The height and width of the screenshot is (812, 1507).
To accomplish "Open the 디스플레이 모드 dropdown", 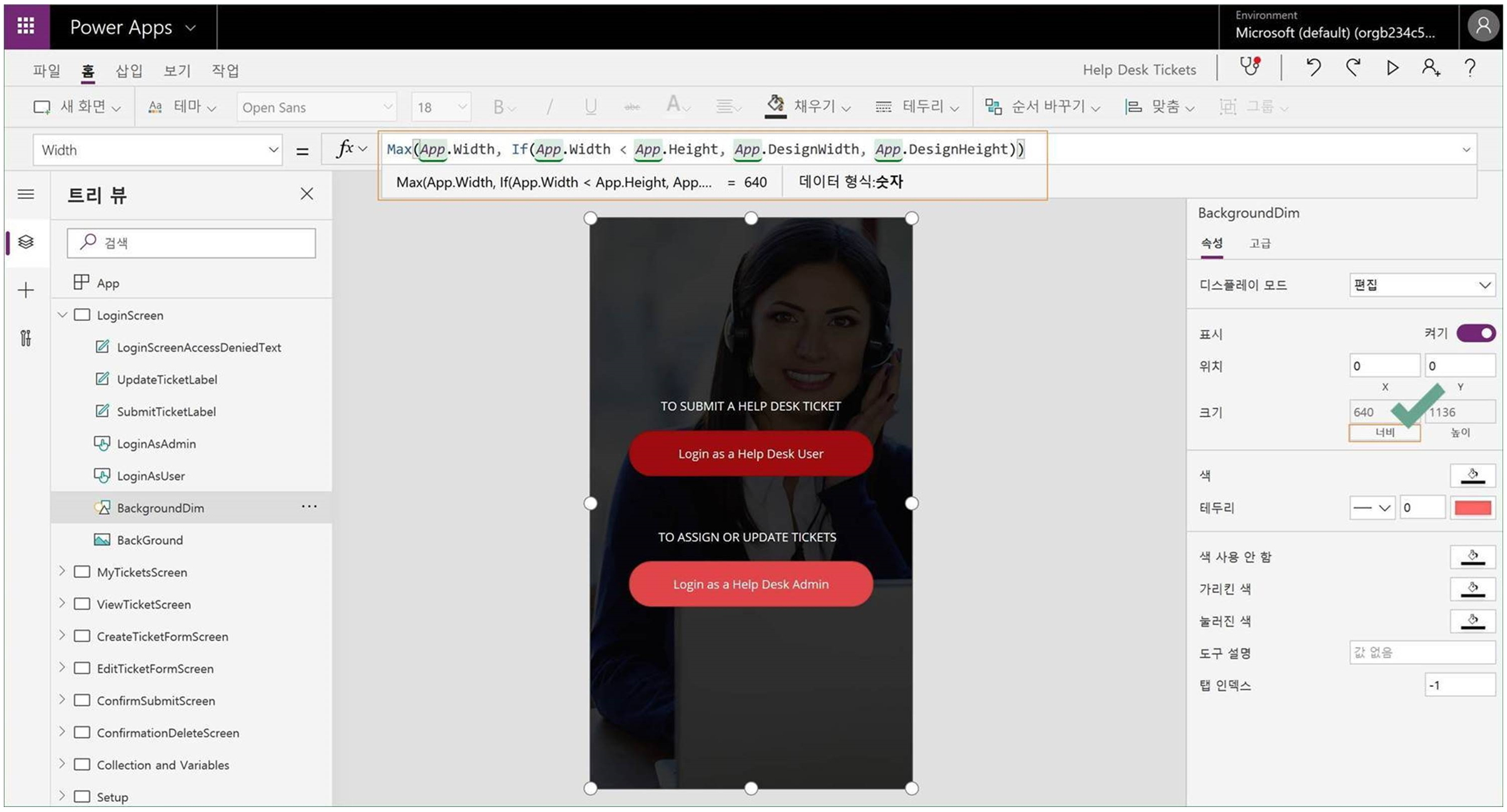I will (x=1421, y=285).
